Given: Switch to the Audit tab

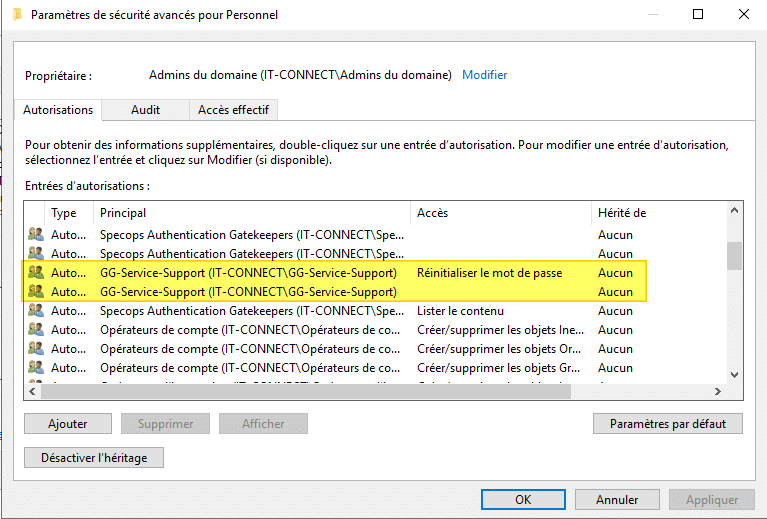Looking at the screenshot, I should 145,110.
